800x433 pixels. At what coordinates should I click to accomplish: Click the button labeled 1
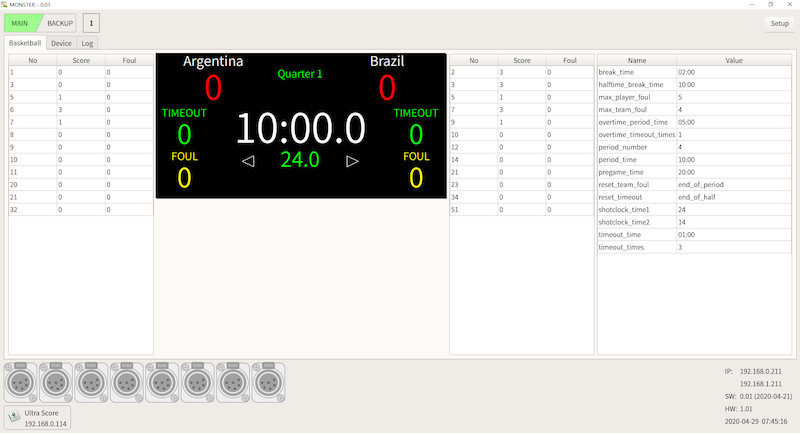(91, 22)
